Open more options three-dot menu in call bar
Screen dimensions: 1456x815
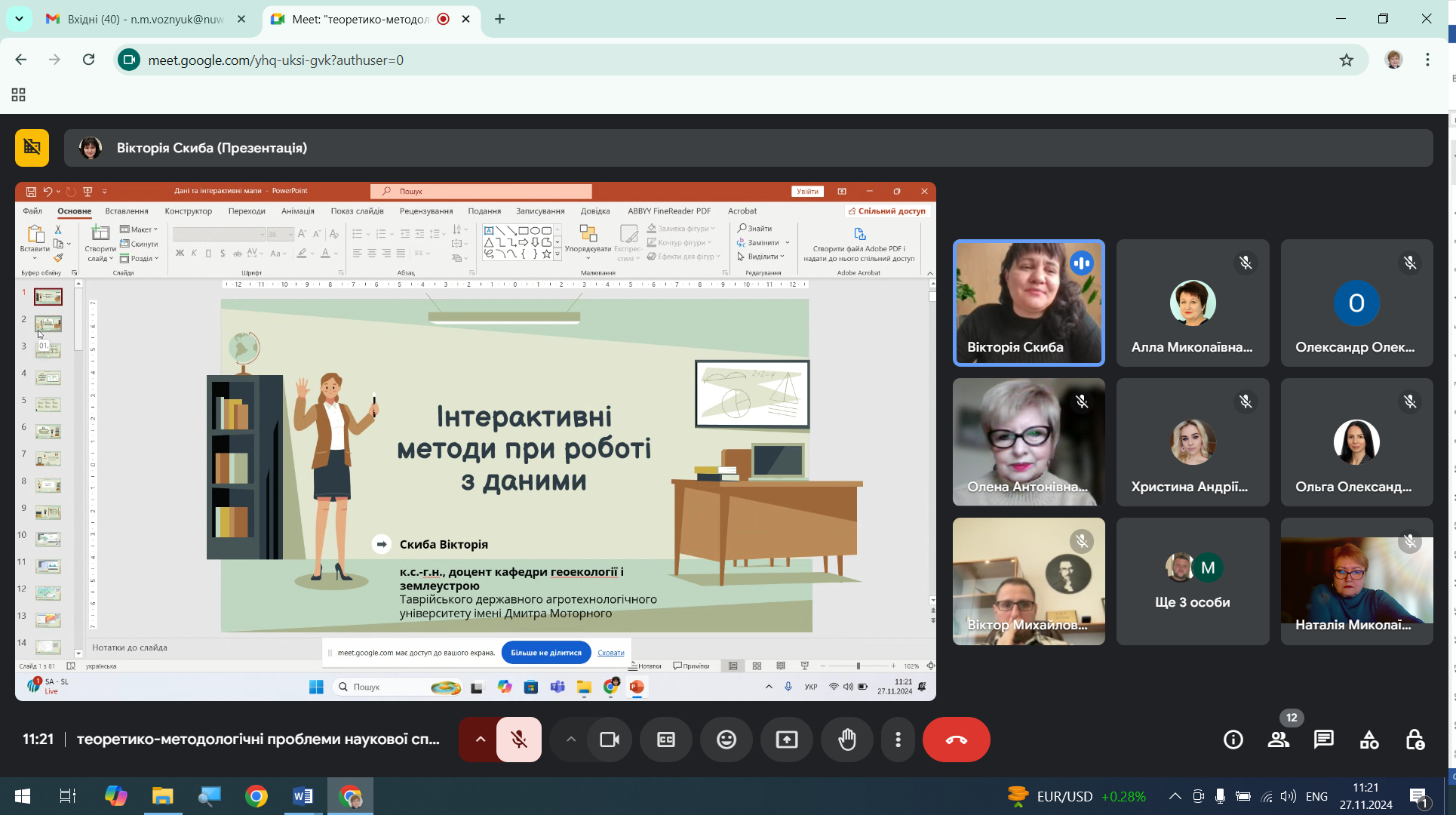(x=898, y=740)
